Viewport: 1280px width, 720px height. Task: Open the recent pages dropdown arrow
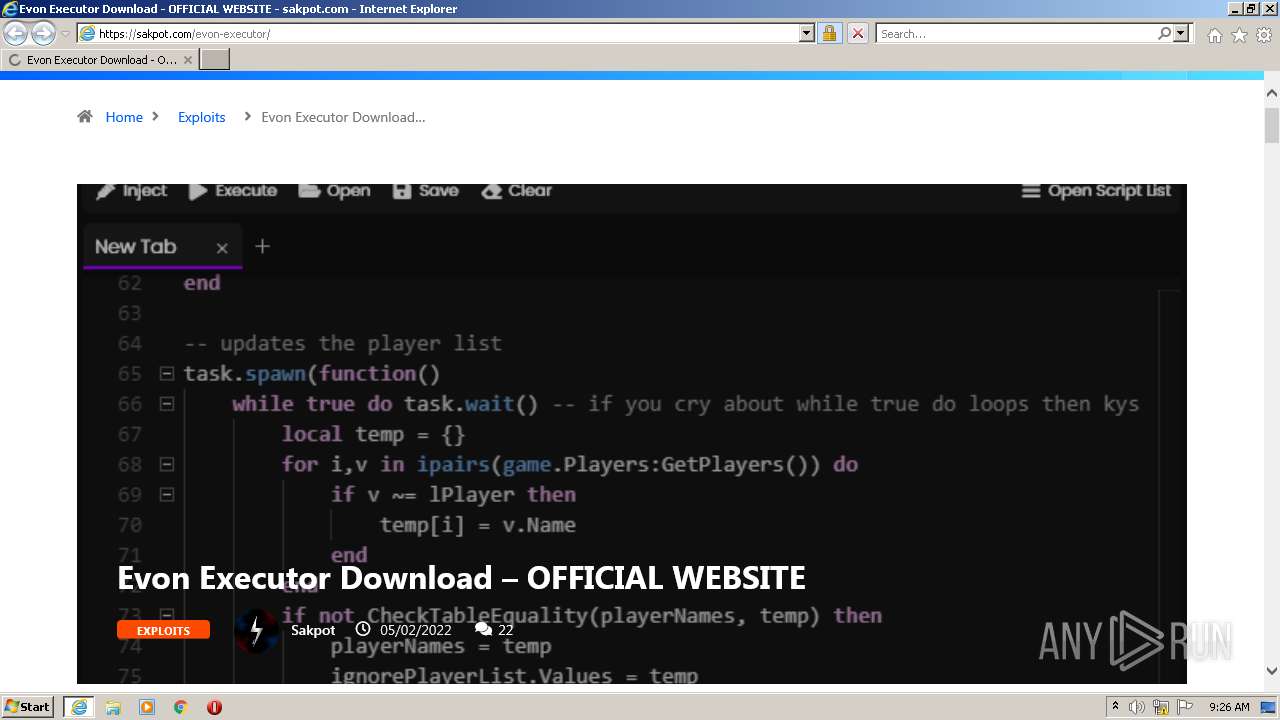(x=65, y=34)
